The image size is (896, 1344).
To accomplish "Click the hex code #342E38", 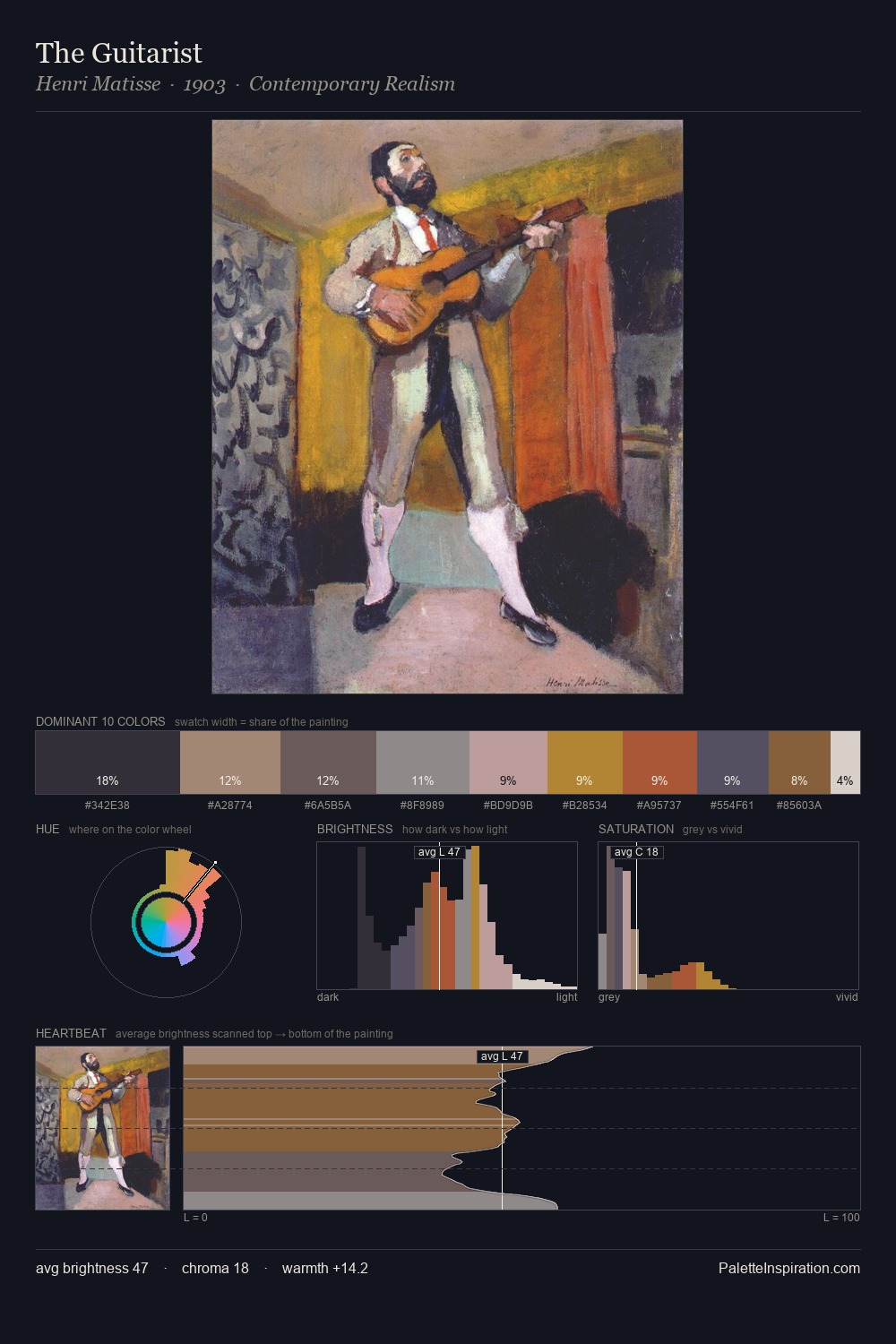I will (x=108, y=806).
